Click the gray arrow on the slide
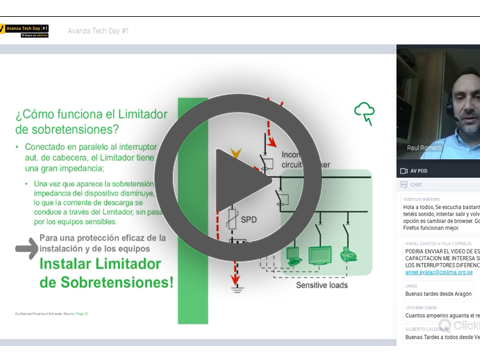 [x=27, y=248]
